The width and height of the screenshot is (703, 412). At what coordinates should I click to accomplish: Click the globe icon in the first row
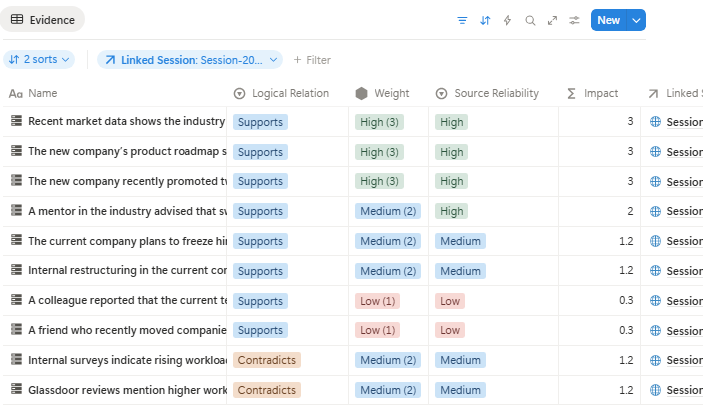point(655,122)
